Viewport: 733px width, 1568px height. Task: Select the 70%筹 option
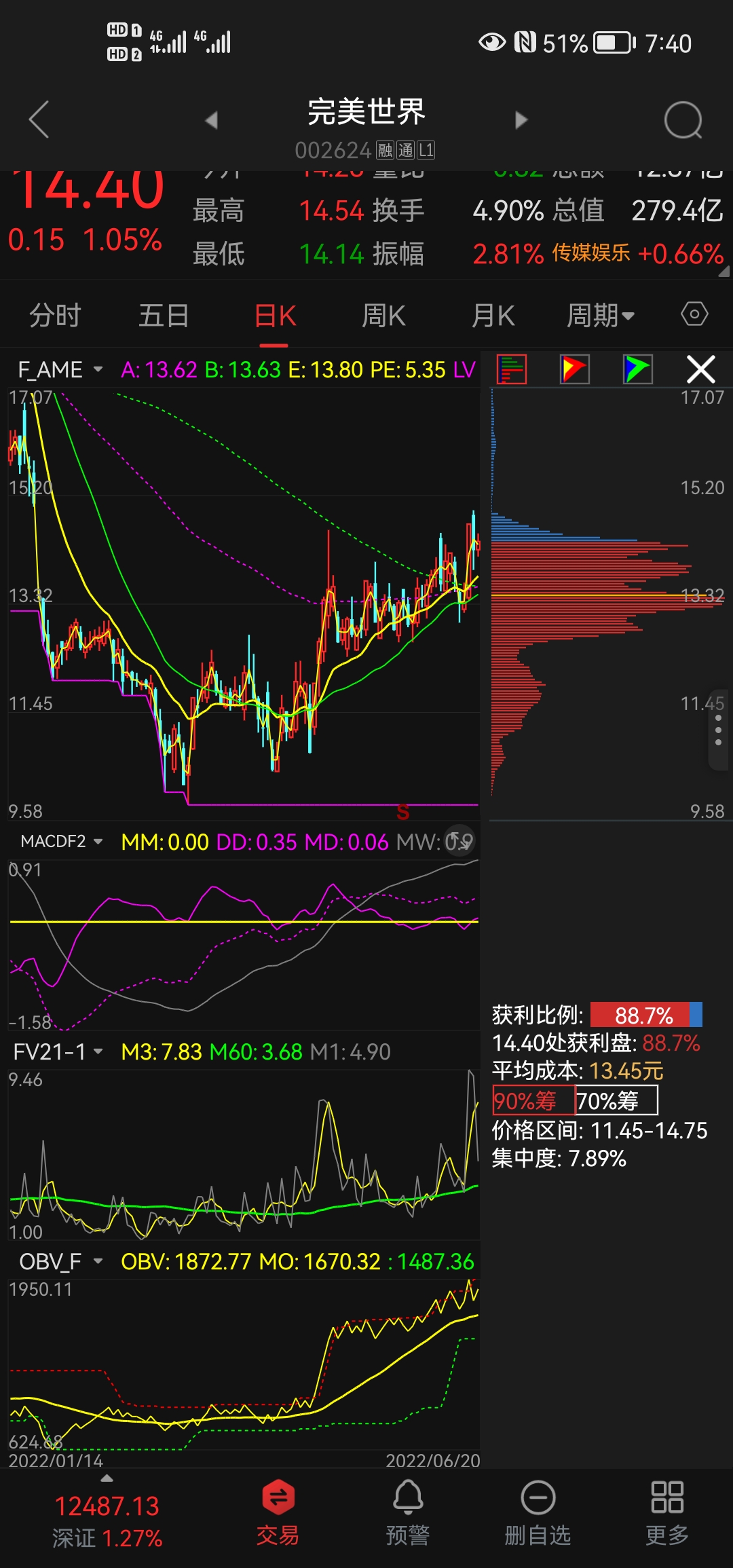tap(616, 1100)
